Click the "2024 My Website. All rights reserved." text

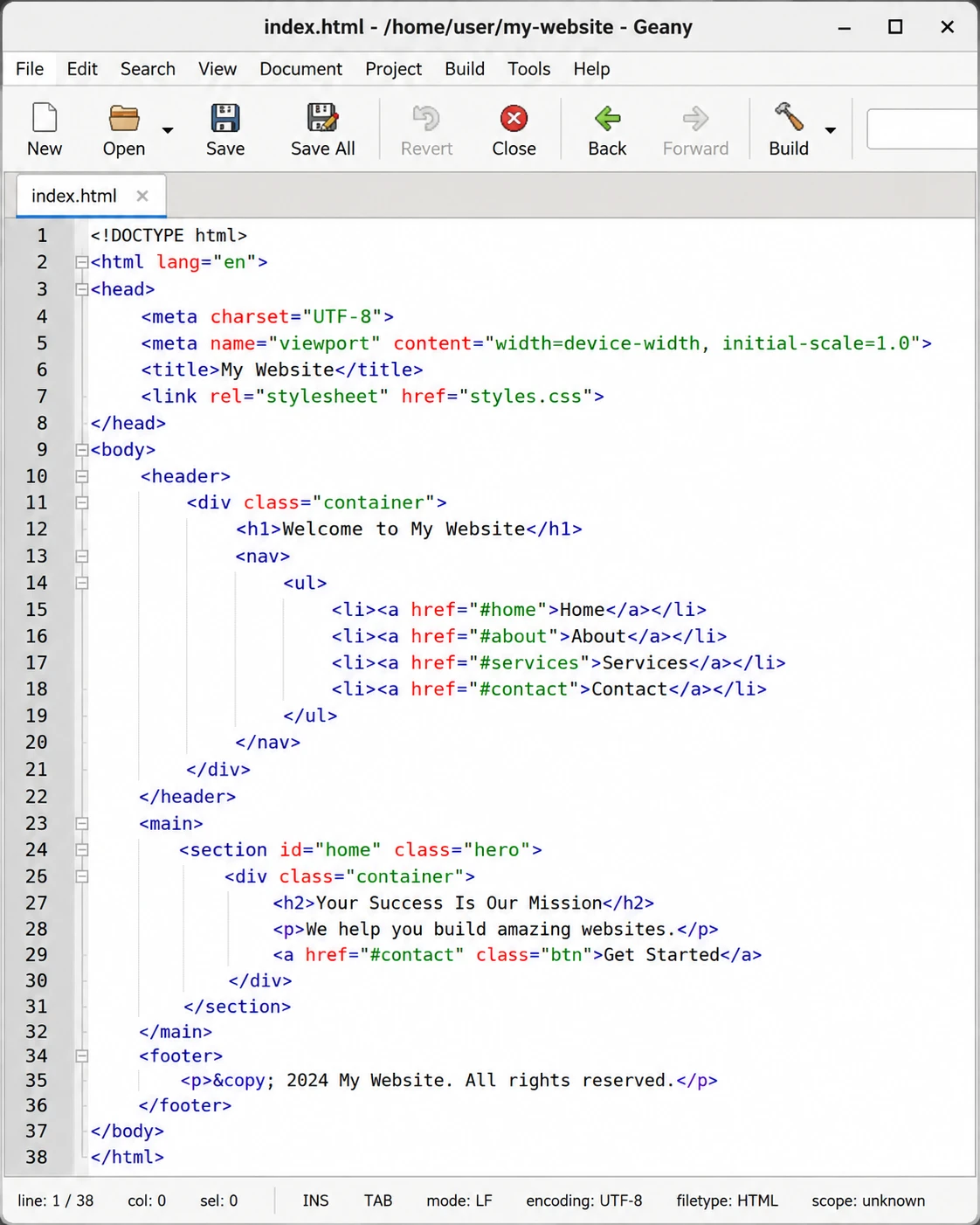click(480, 1080)
